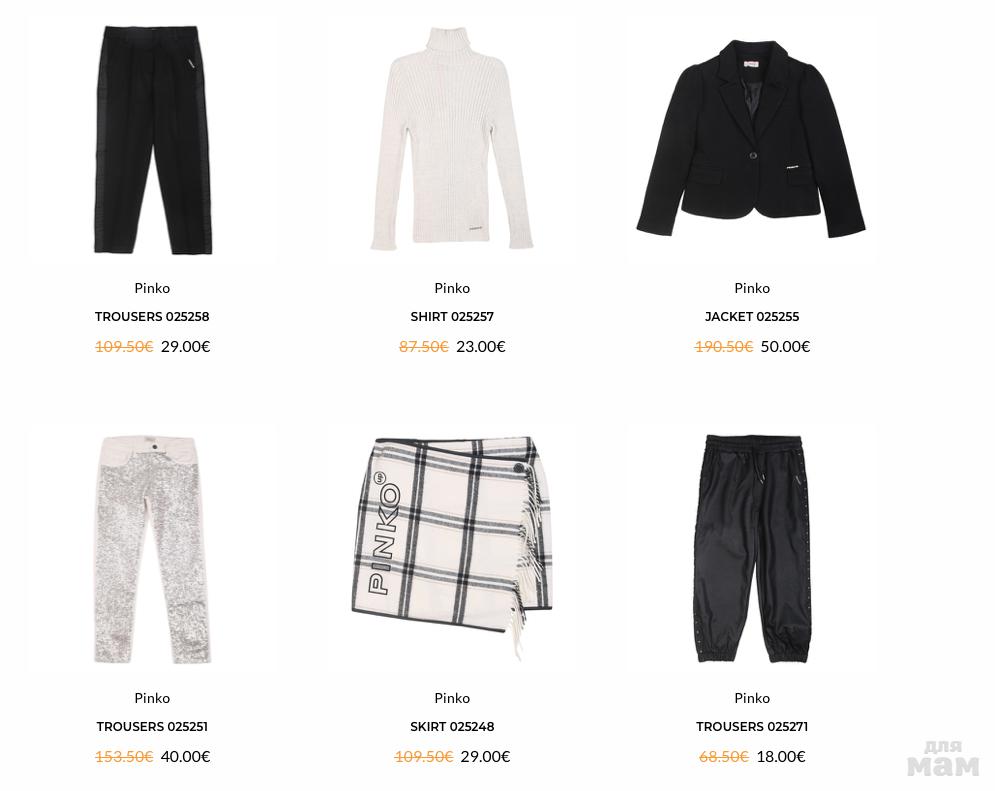Click the 18.00€ trousers sale price
This screenshot has height=791, width=995.
click(x=781, y=756)
